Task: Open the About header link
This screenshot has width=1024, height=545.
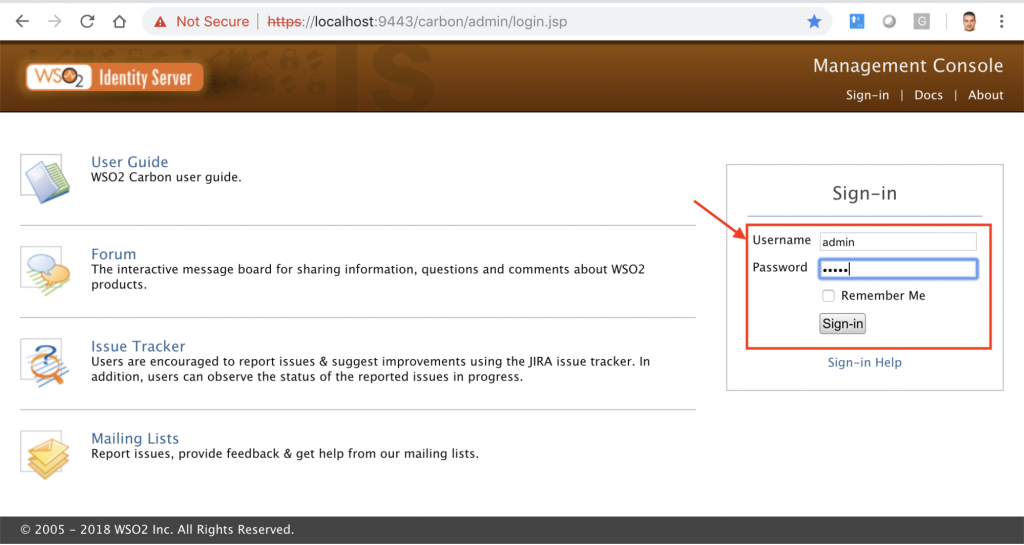Action: click(x=985, y=95)
